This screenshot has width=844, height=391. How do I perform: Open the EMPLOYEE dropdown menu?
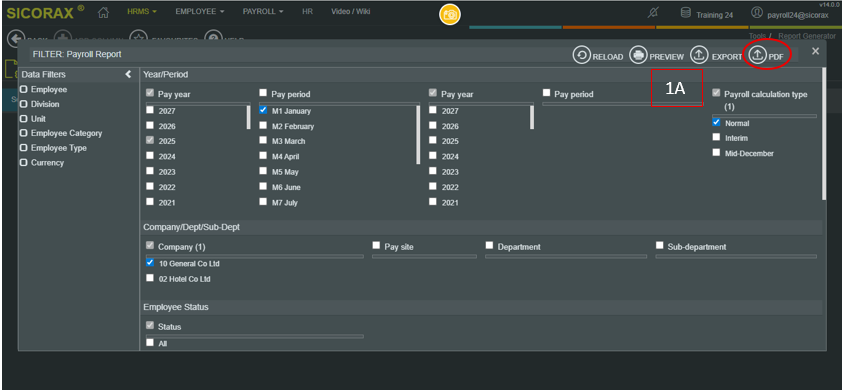click(x=200, y=11)
